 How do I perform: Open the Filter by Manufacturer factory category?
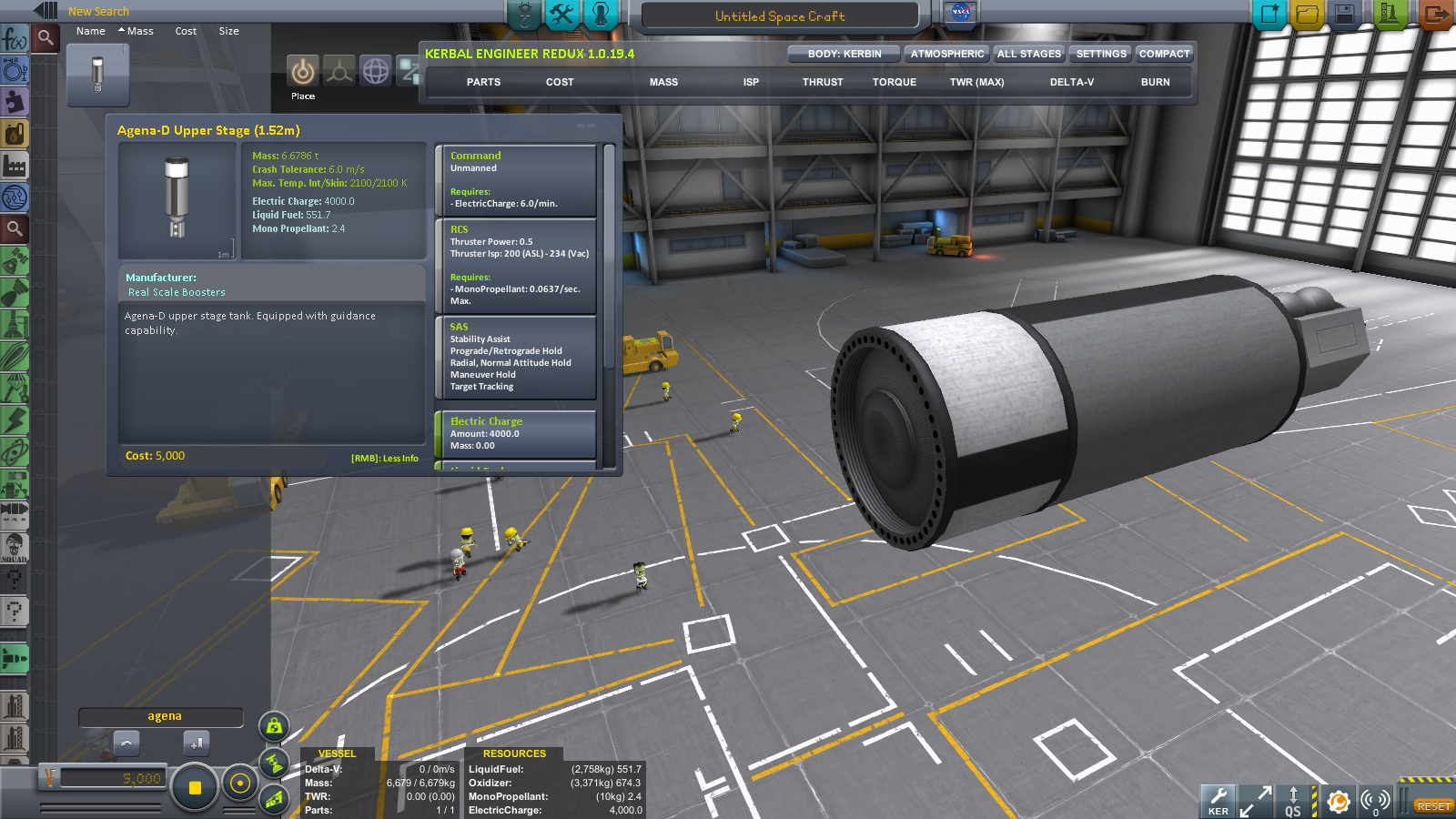[x=15, y=166]
